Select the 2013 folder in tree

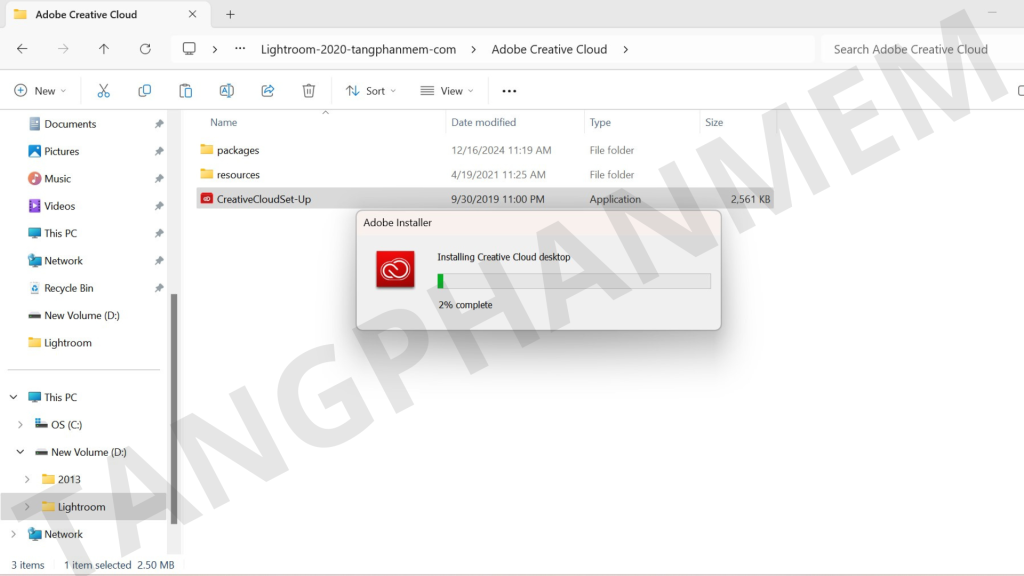point(69,479)
